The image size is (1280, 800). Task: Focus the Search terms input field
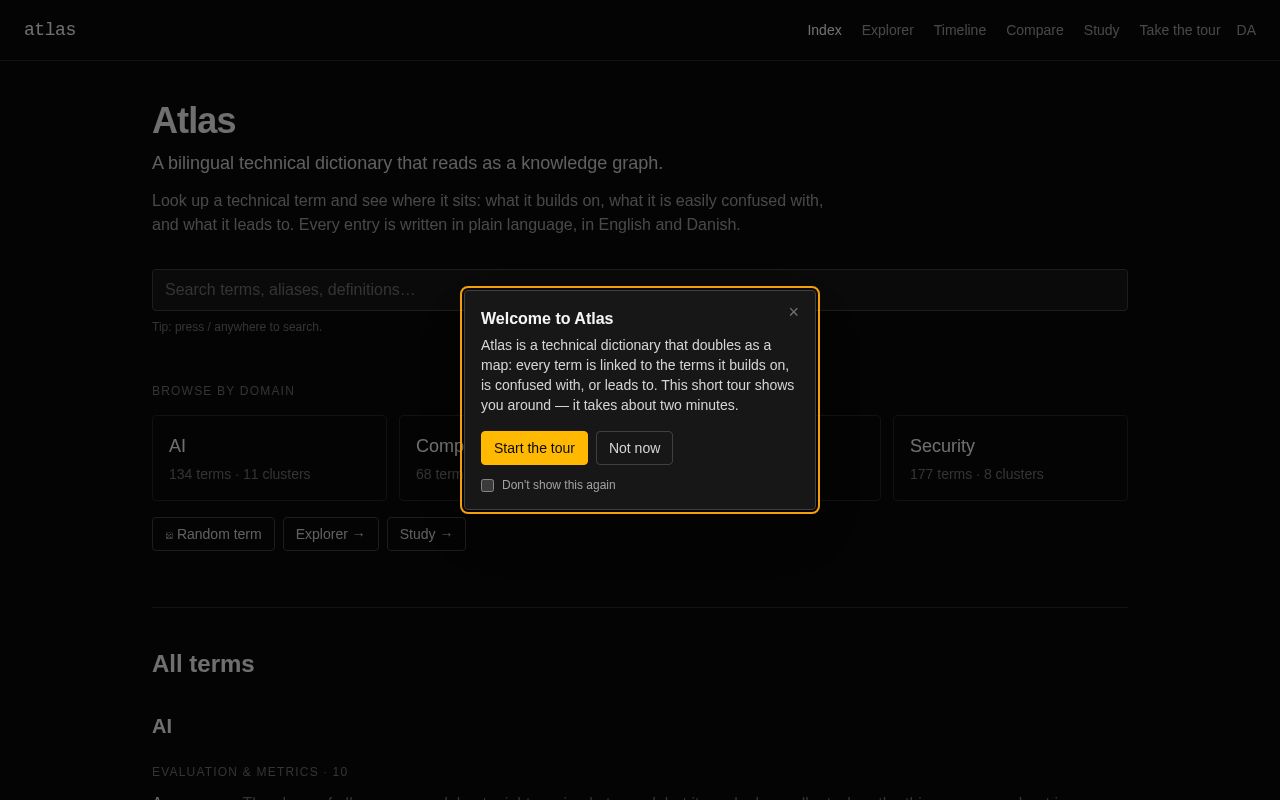pyautogui.click(x=640, y=290)
